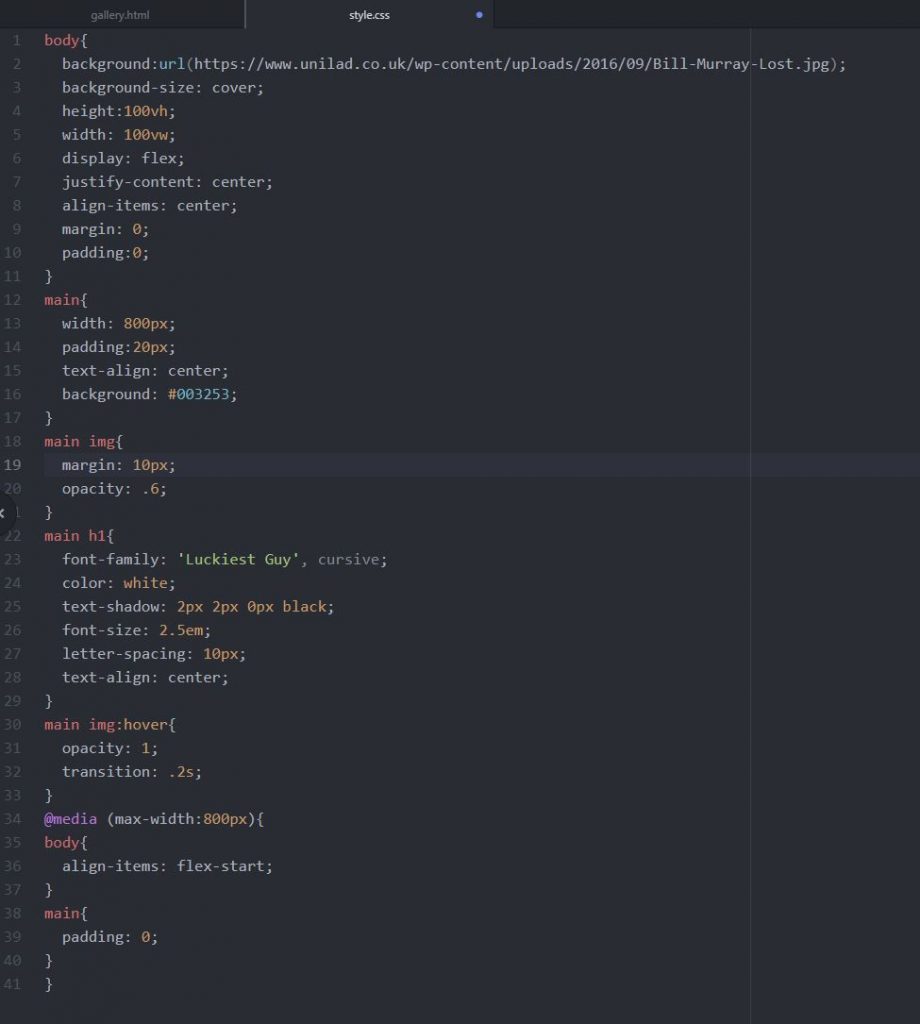Click the 'padding: 0;' line on line 39
Image resolution: width=920 pixels, height=1024 pixels.
click(x=110, y=937)
